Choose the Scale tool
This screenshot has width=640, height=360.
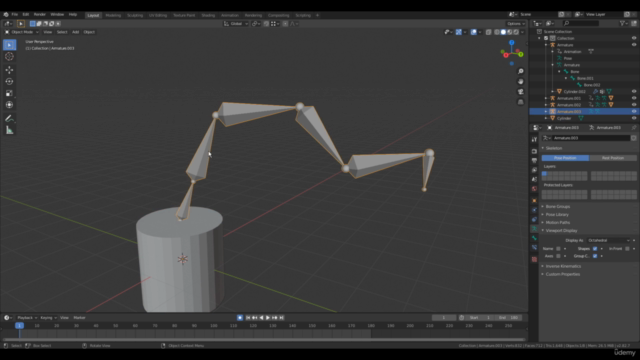(x=9, y=93)
